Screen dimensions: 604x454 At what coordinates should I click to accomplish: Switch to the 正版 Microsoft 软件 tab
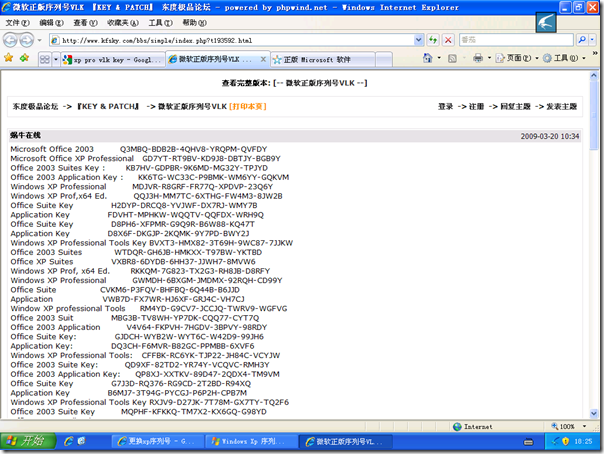pyautogui.click(x=323, y=60)
